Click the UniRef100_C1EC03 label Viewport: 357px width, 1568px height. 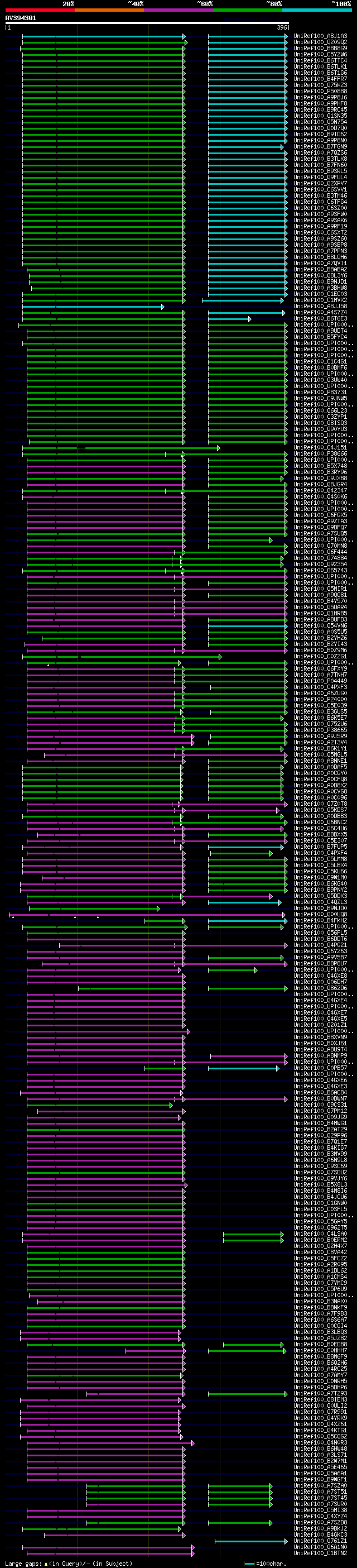click(x=321, y=294)
